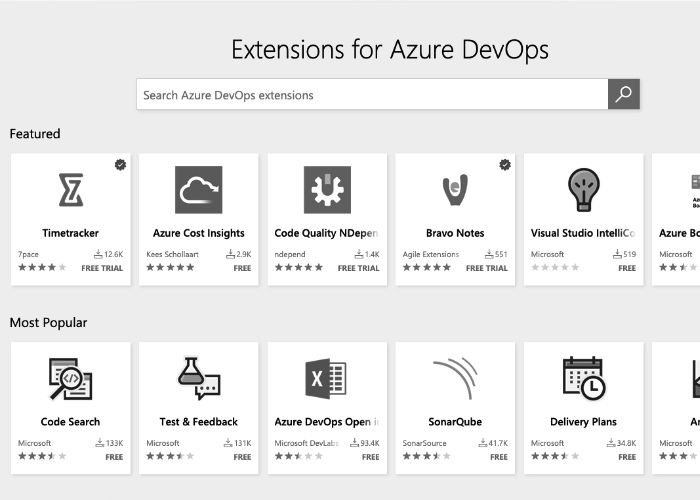Click the Delivery Plans calendar icon
The height and width of the screenshot is (500, 700).
pyautogui.click(x=583, y=378)
